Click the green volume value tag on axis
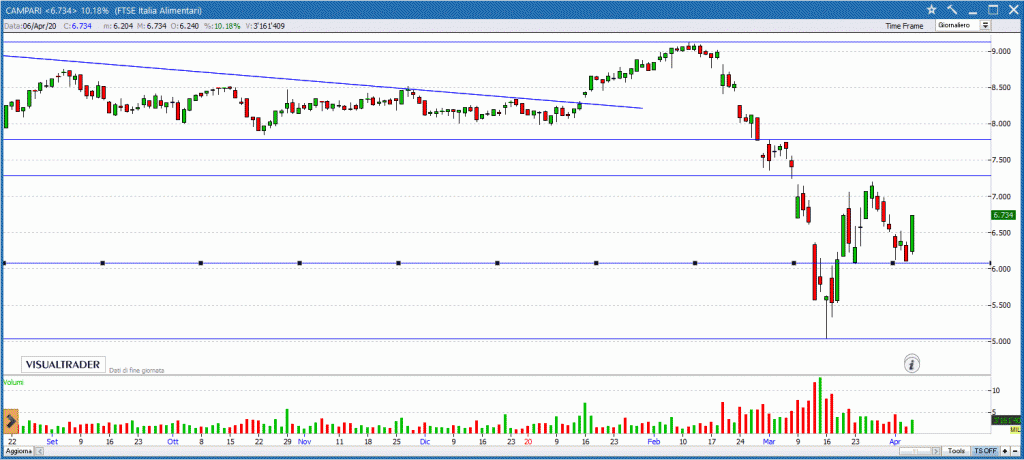The width and height of the screenshot is (1024, 460). tap(1005, 420)
